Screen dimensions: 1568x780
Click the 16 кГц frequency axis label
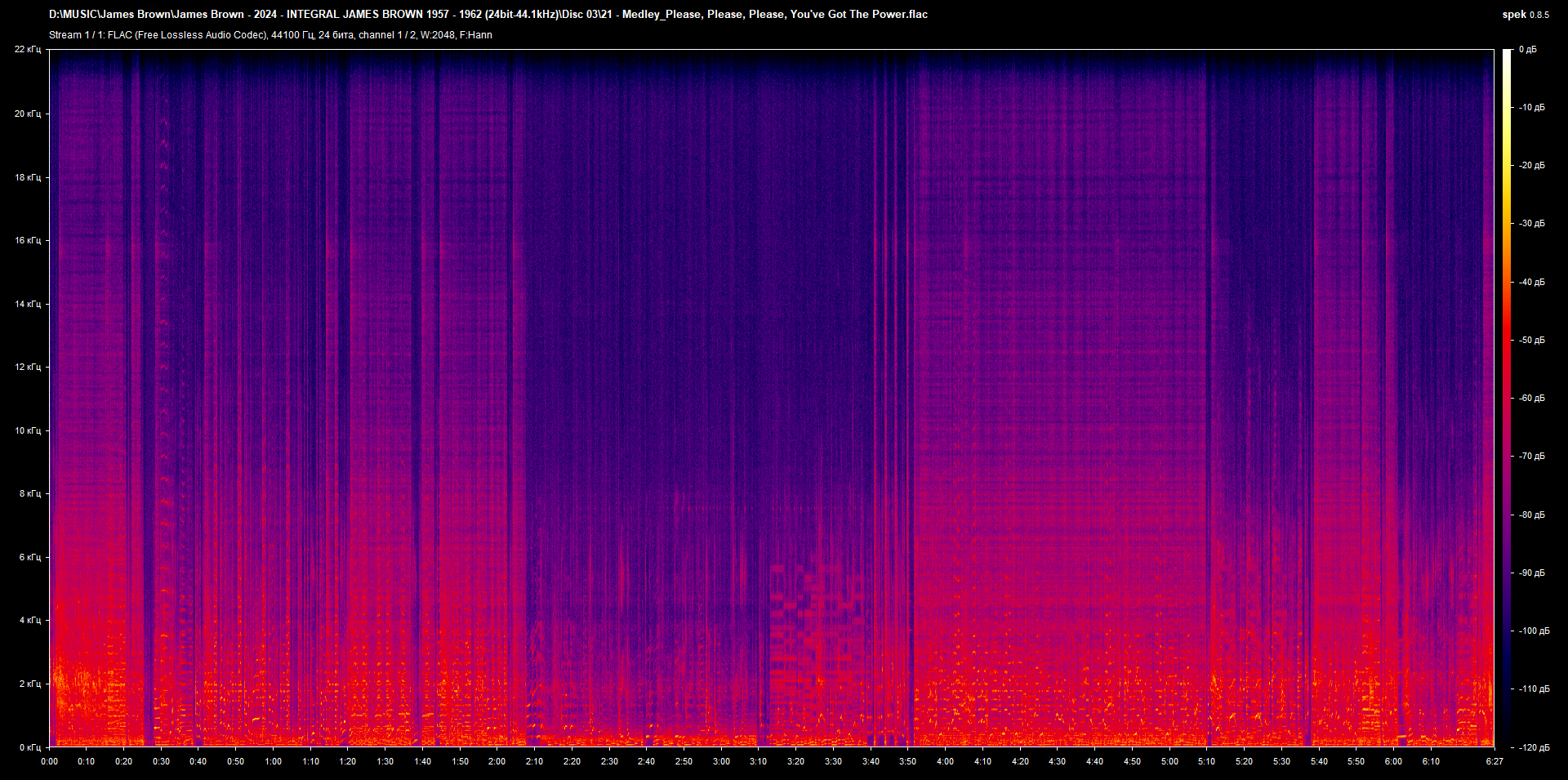(28, 240)
